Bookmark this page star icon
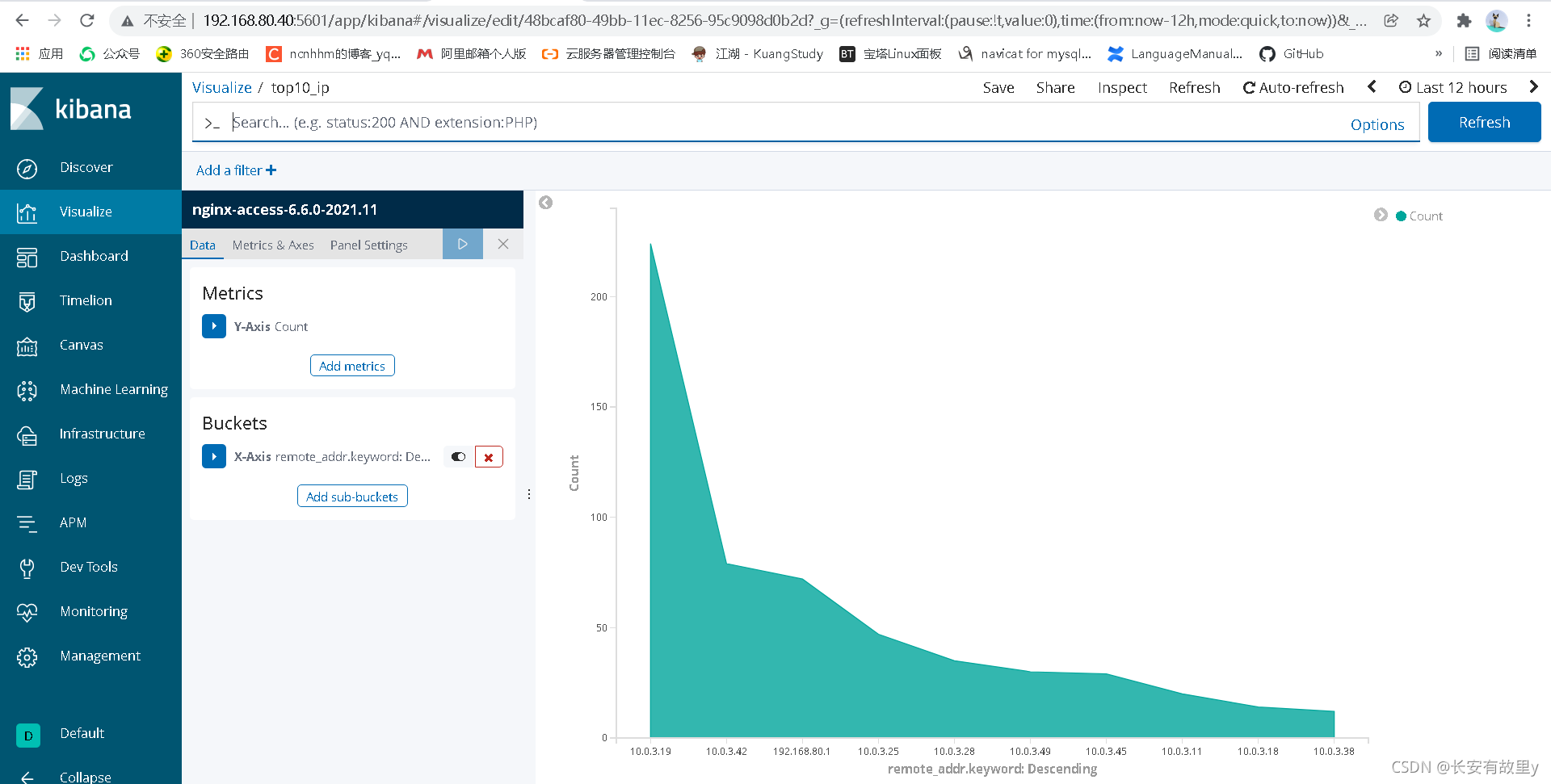Viewport: 1551px width, 784px height. click(x=1423, y=21)
